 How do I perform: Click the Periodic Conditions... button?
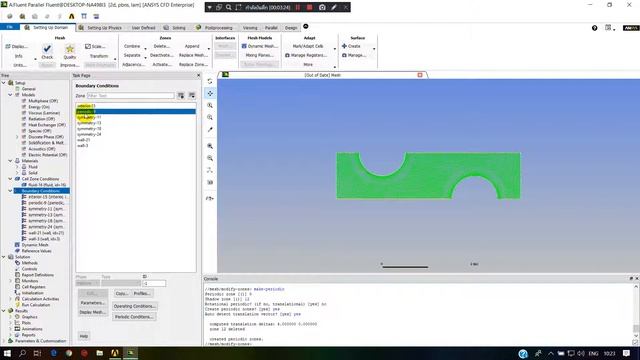pyautogui.click(x=134, y=317)
